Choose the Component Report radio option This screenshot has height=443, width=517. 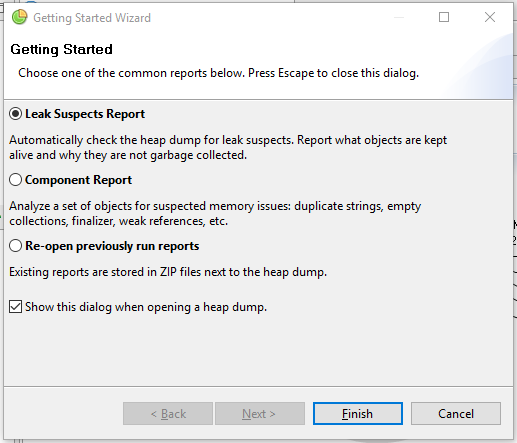click(x=16, y=180)
